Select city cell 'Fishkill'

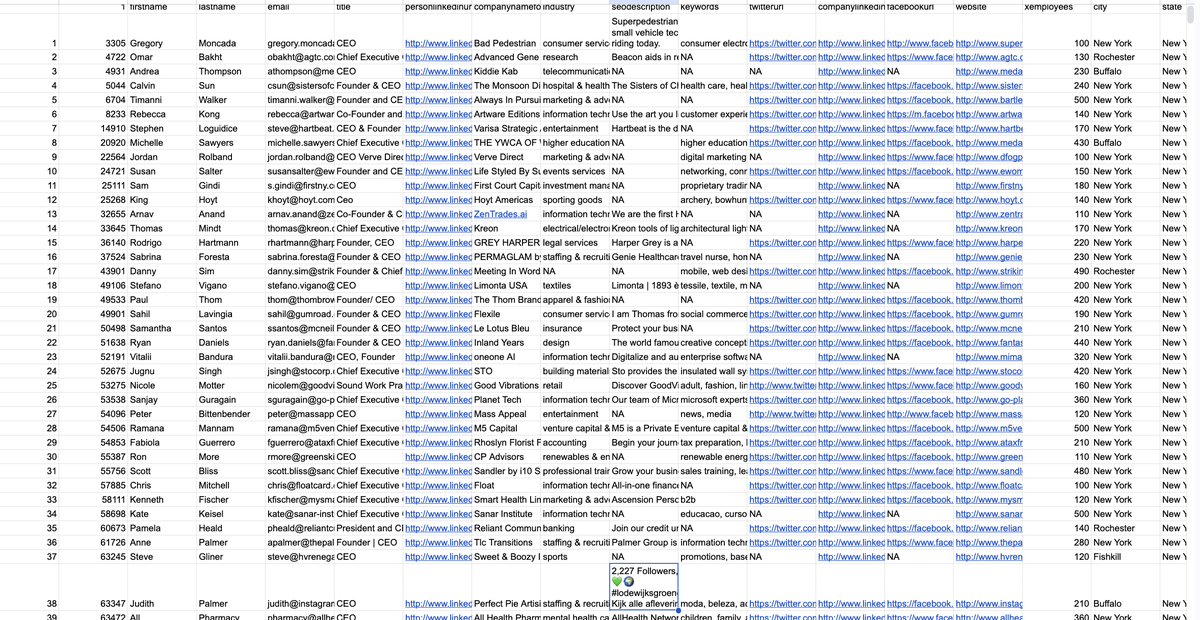click(x=1126, y=556)
